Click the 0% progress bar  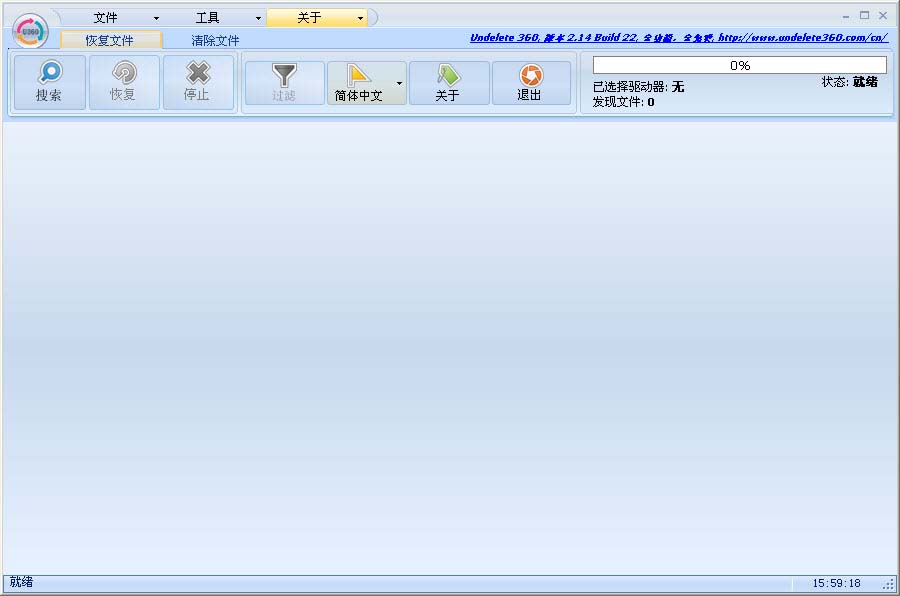click(739, 65)
